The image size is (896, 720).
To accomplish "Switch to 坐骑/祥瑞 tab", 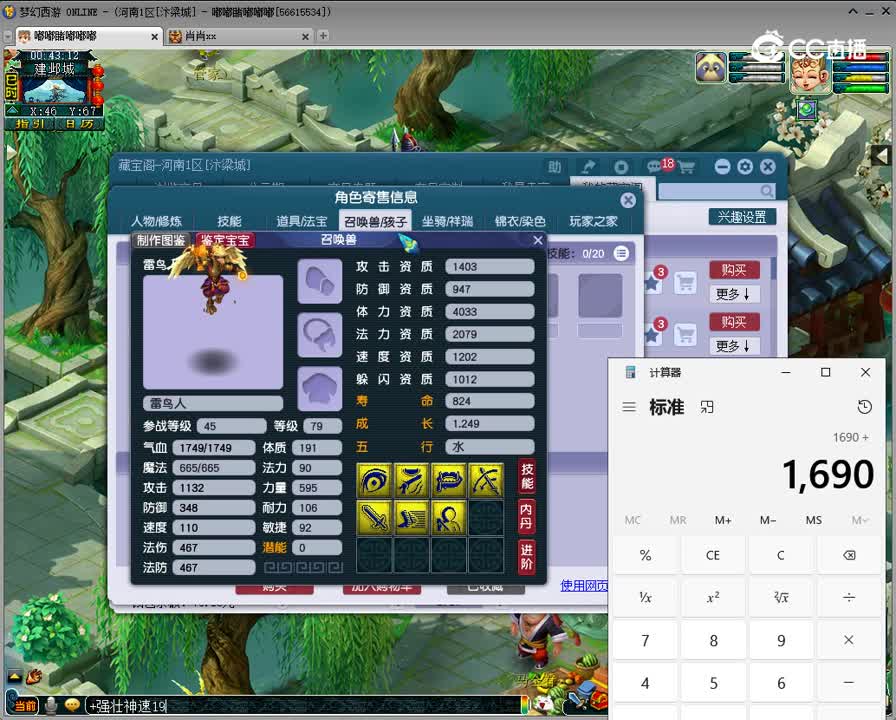I will [447, 221].
